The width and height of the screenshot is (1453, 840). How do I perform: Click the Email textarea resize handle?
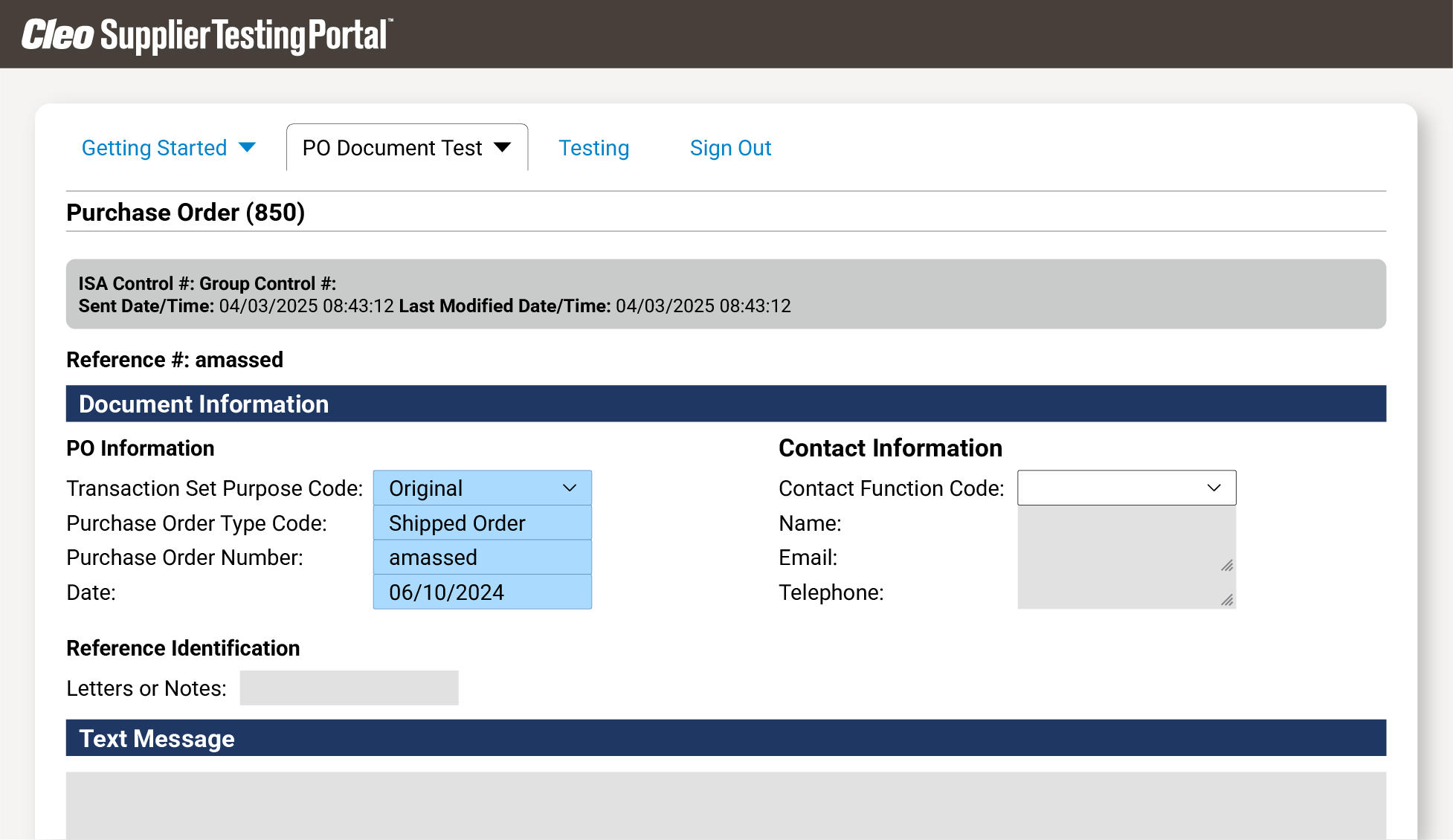[1227, 566]
